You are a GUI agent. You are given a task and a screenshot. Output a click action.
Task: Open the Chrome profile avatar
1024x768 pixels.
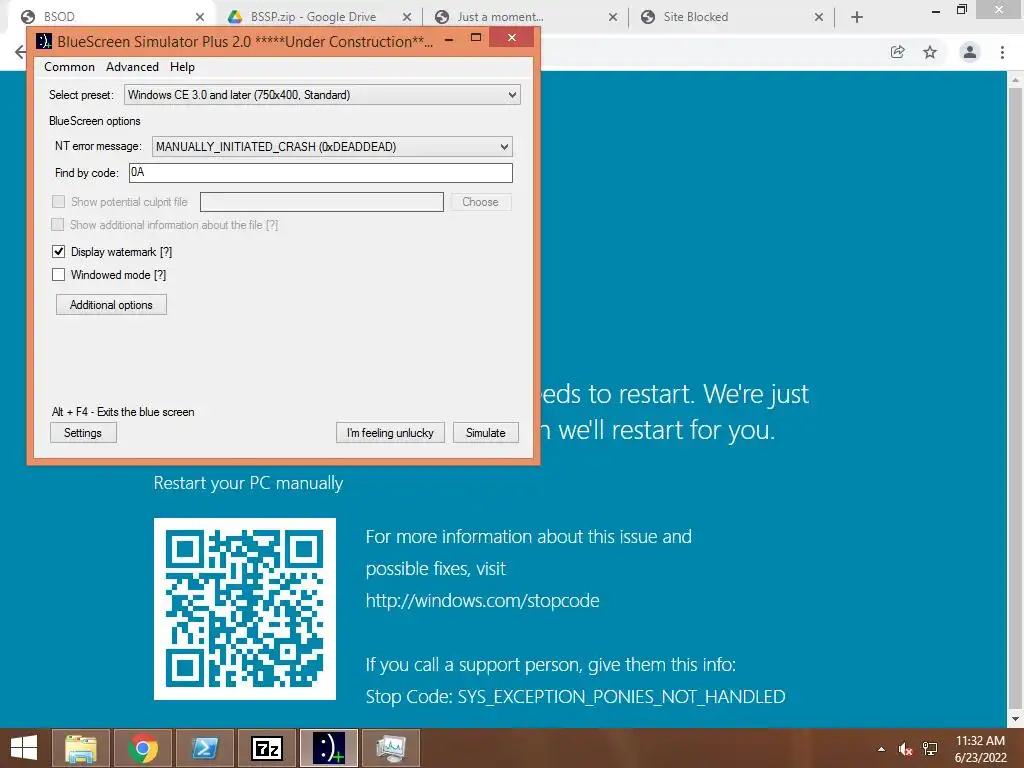click(970, 52)
